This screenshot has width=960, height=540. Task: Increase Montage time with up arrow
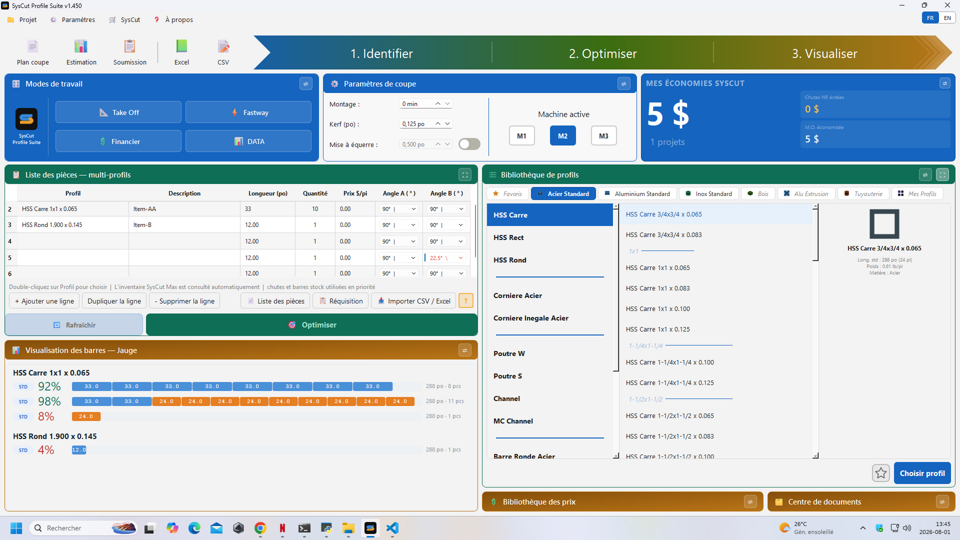pos(438,103)
